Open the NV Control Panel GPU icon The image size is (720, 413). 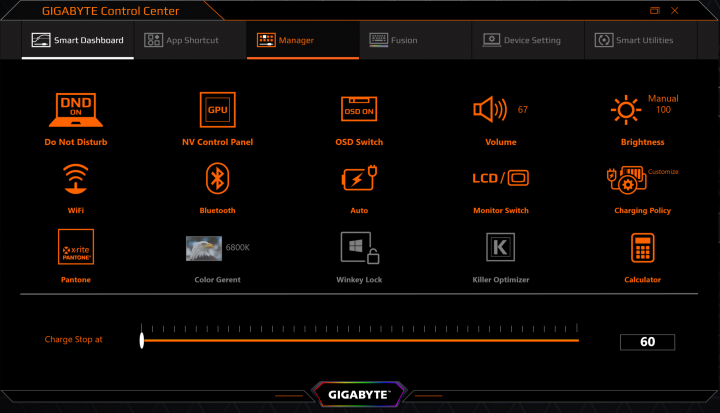[218, 109]
